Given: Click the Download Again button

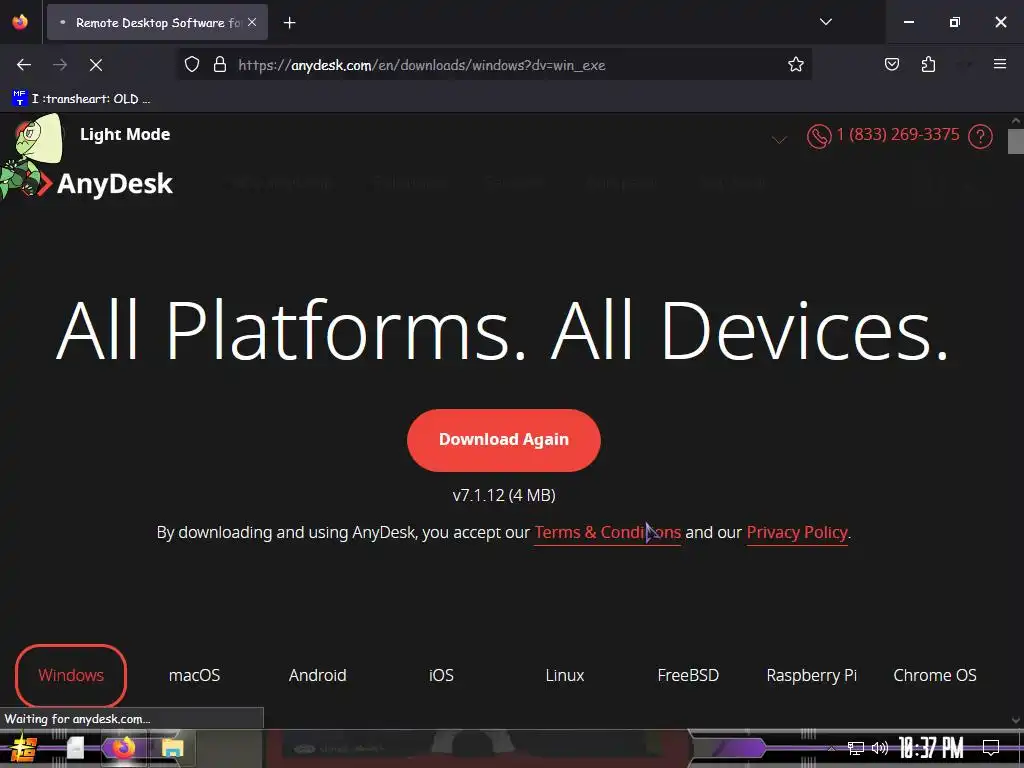Looking at the screenshot, I should (504, 440).
